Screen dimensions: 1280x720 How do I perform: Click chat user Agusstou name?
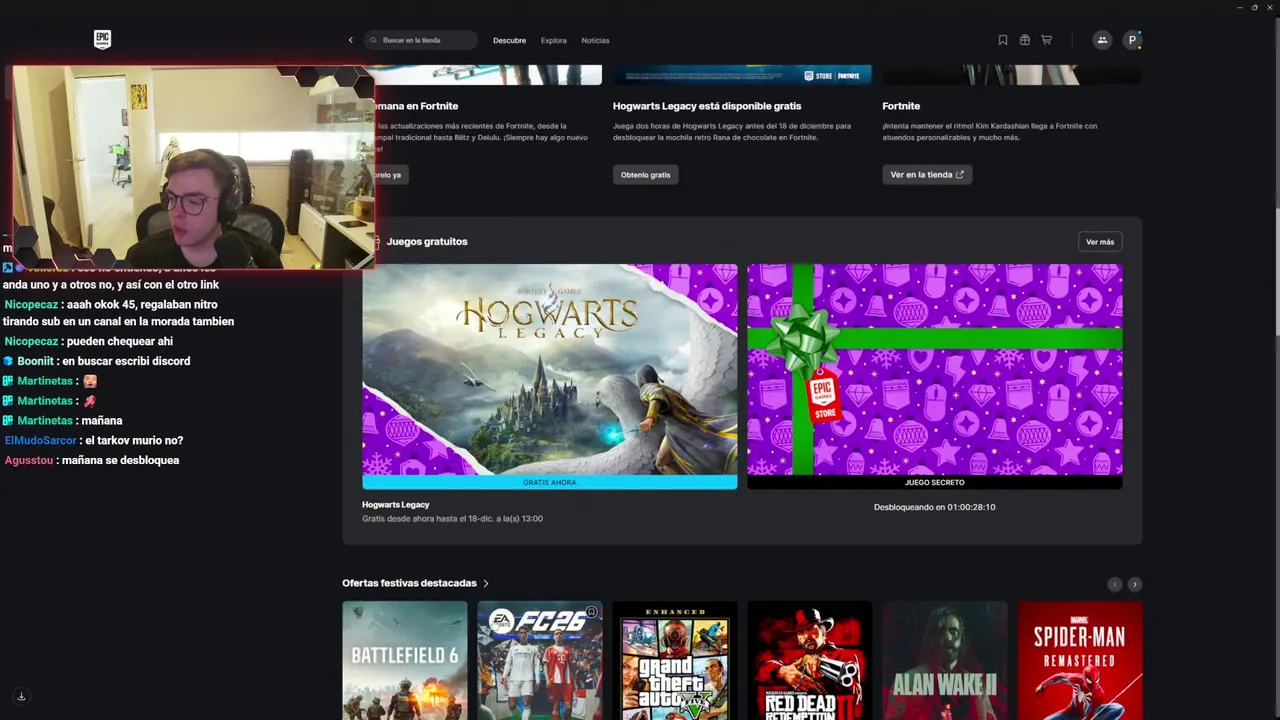pos(28,460)
